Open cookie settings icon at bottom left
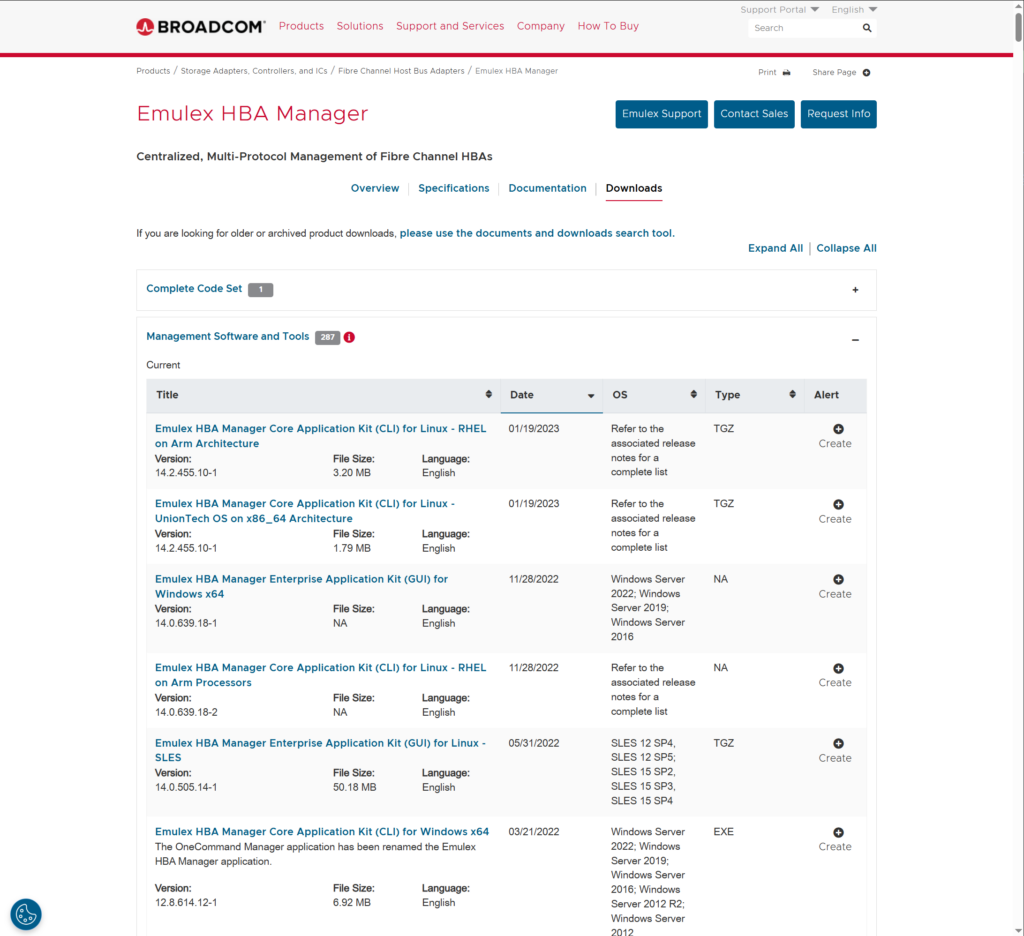 [x=26, y=913]
